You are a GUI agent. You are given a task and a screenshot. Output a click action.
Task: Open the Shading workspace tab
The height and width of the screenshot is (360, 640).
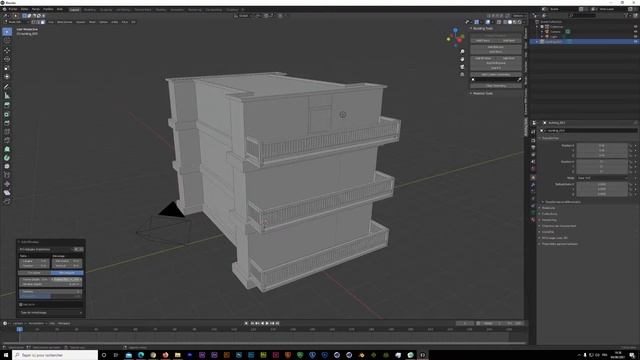click(161, 9)
